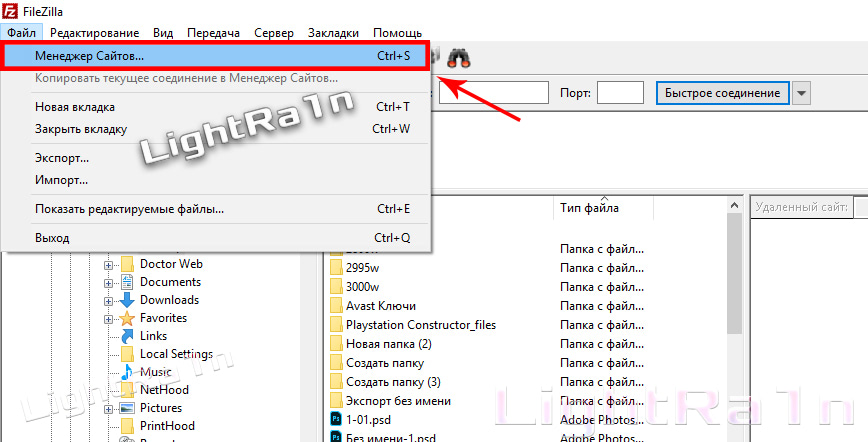Select the Local Settings tree item
The width and height of the screenshot is (868, 442).
pyautogui.click(x=176, y=354)
